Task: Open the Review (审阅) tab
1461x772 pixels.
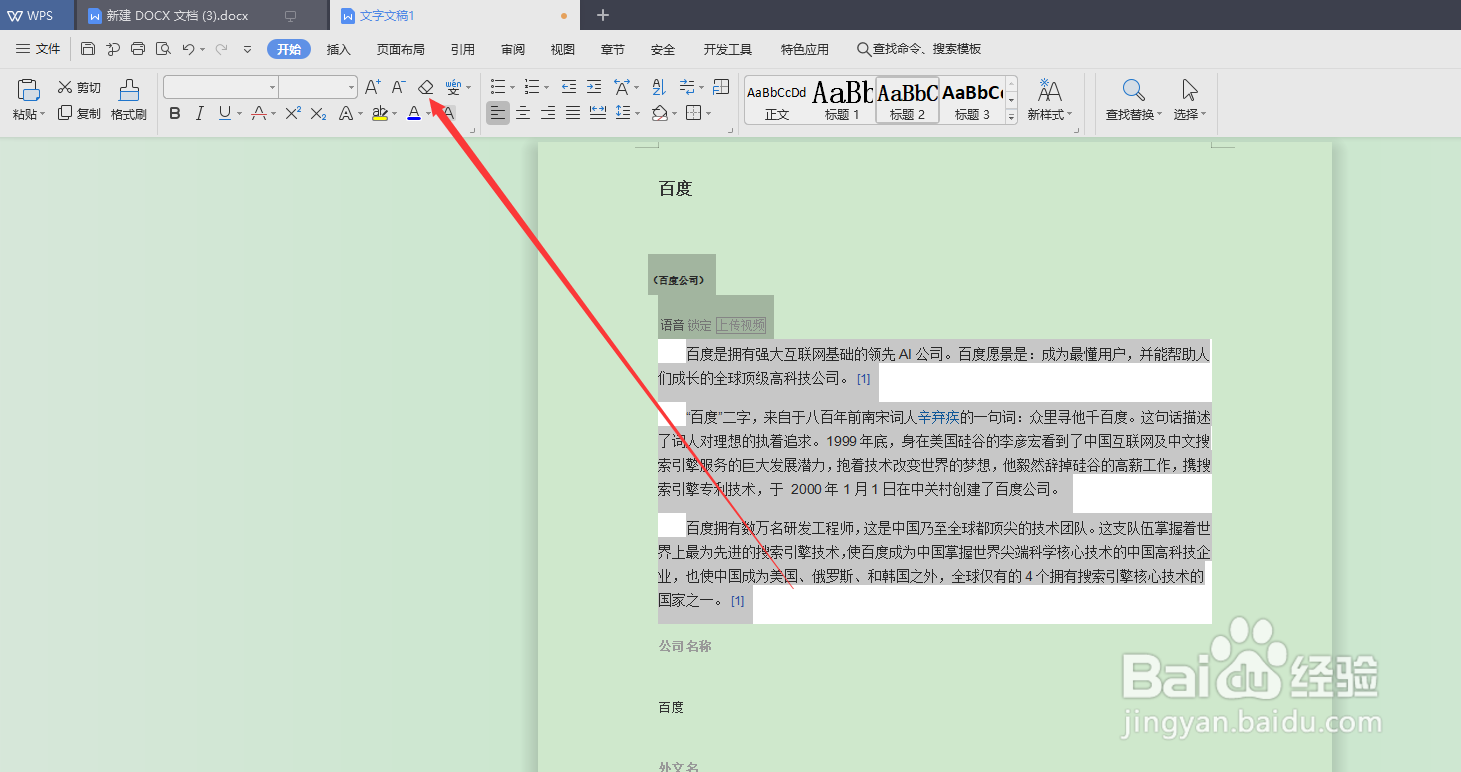Action: click(513, 49)
